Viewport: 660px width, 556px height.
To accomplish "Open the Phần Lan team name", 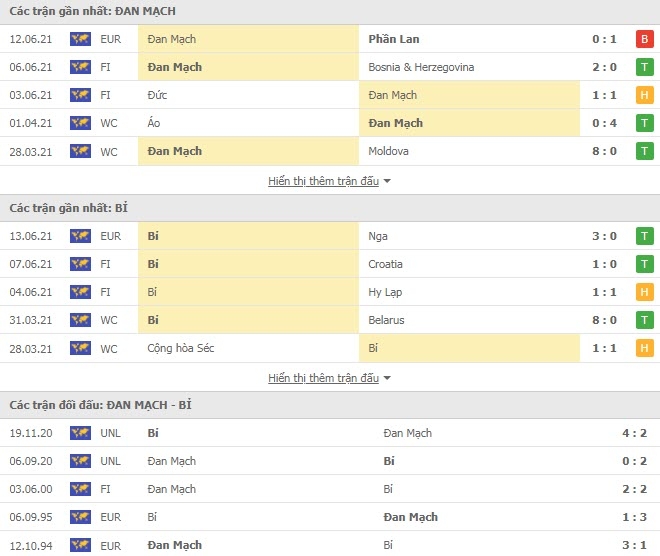I will point(394,39).
